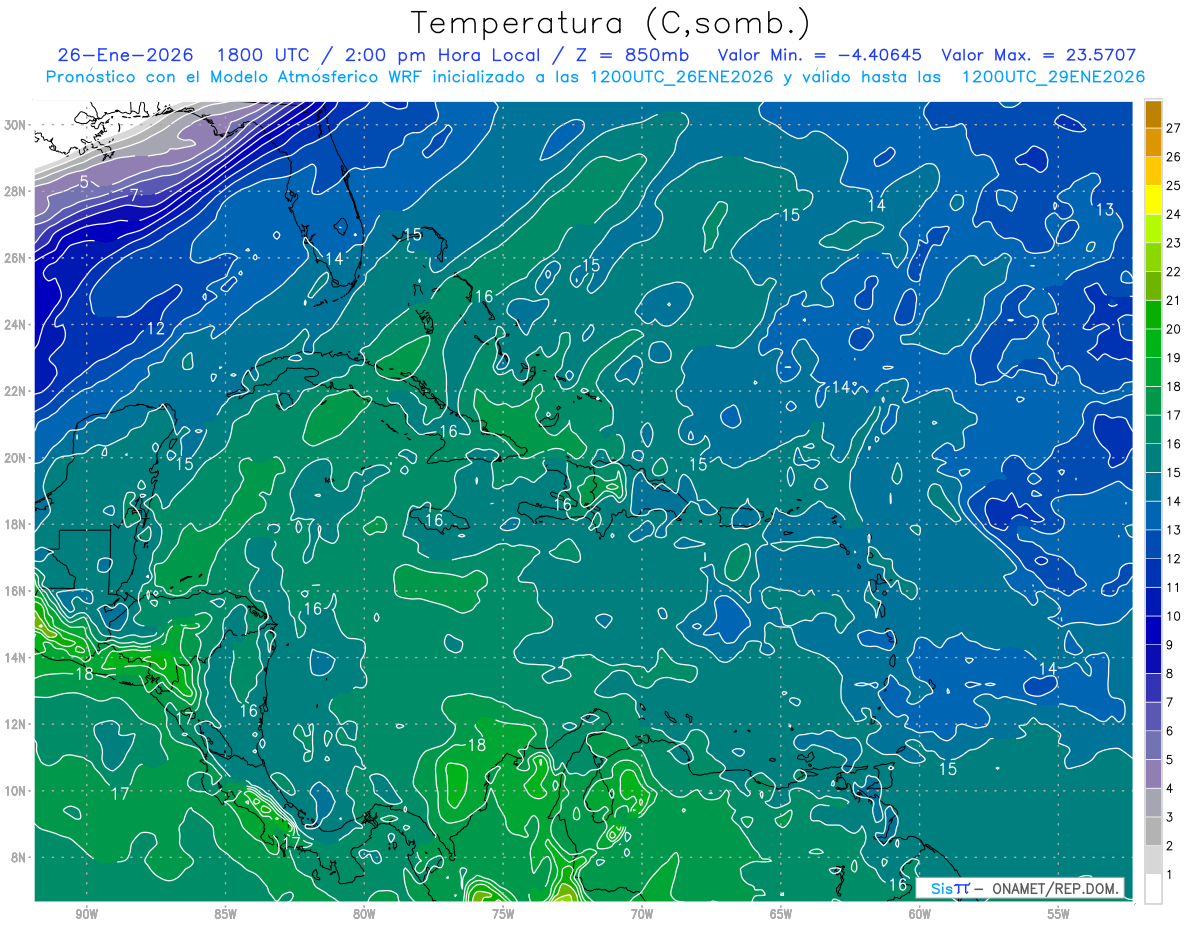This screenshot has width=1200, height=927.
Task: Click the 22N latitude axis label
Action: click(17, 391)
